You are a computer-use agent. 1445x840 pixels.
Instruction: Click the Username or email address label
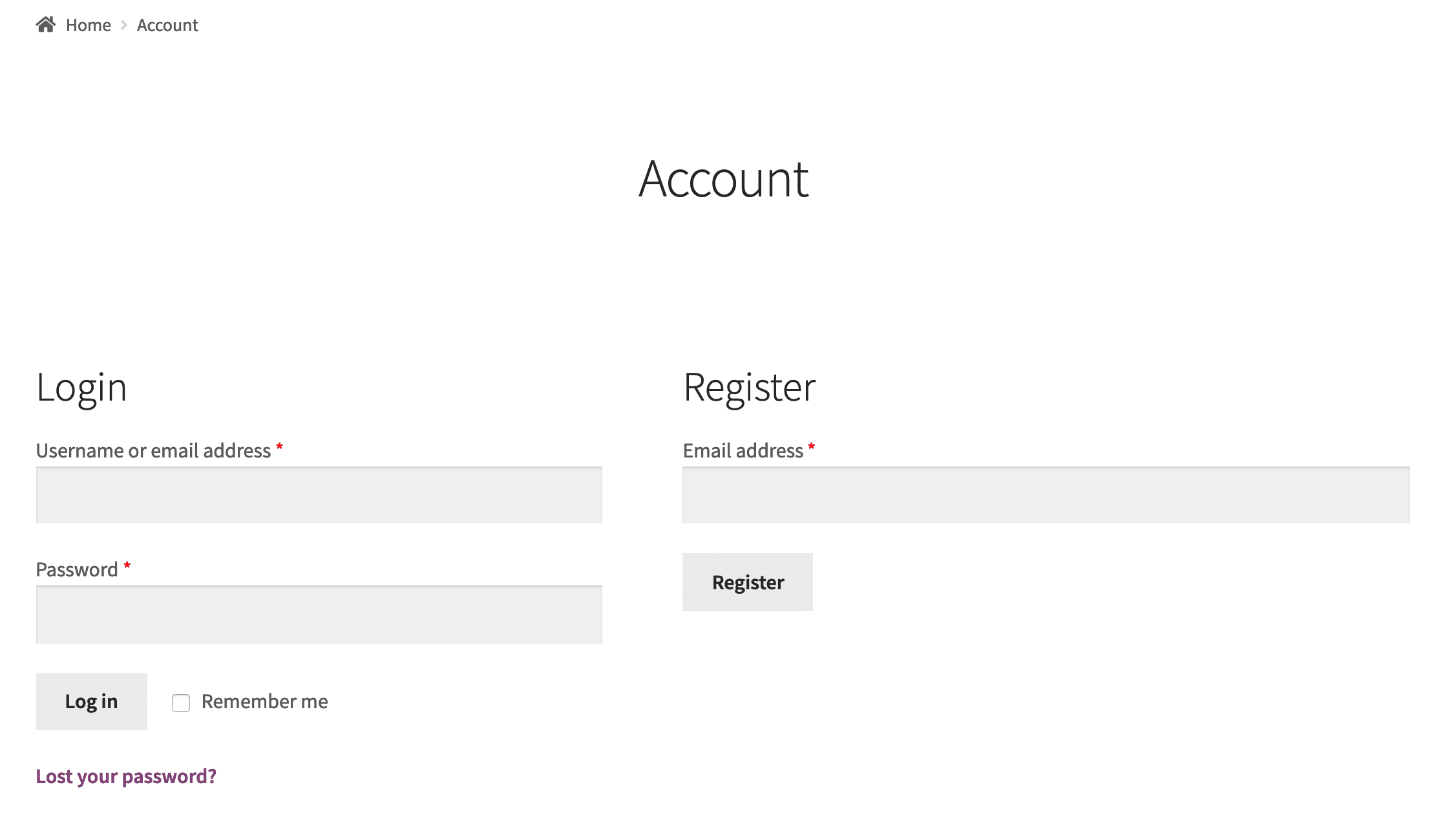(153, 450)
